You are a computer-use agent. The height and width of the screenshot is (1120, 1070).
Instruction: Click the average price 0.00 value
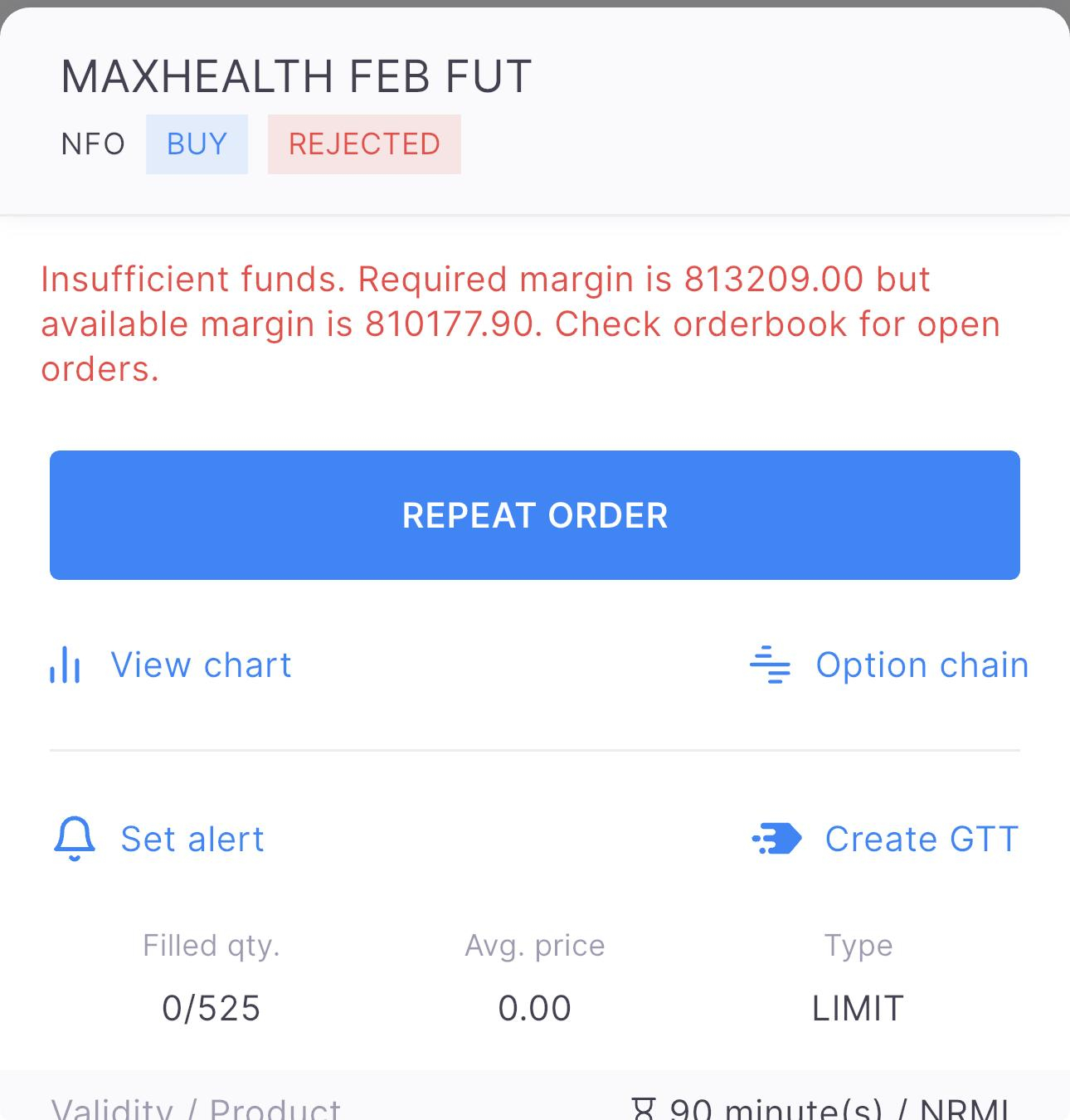535,1008
